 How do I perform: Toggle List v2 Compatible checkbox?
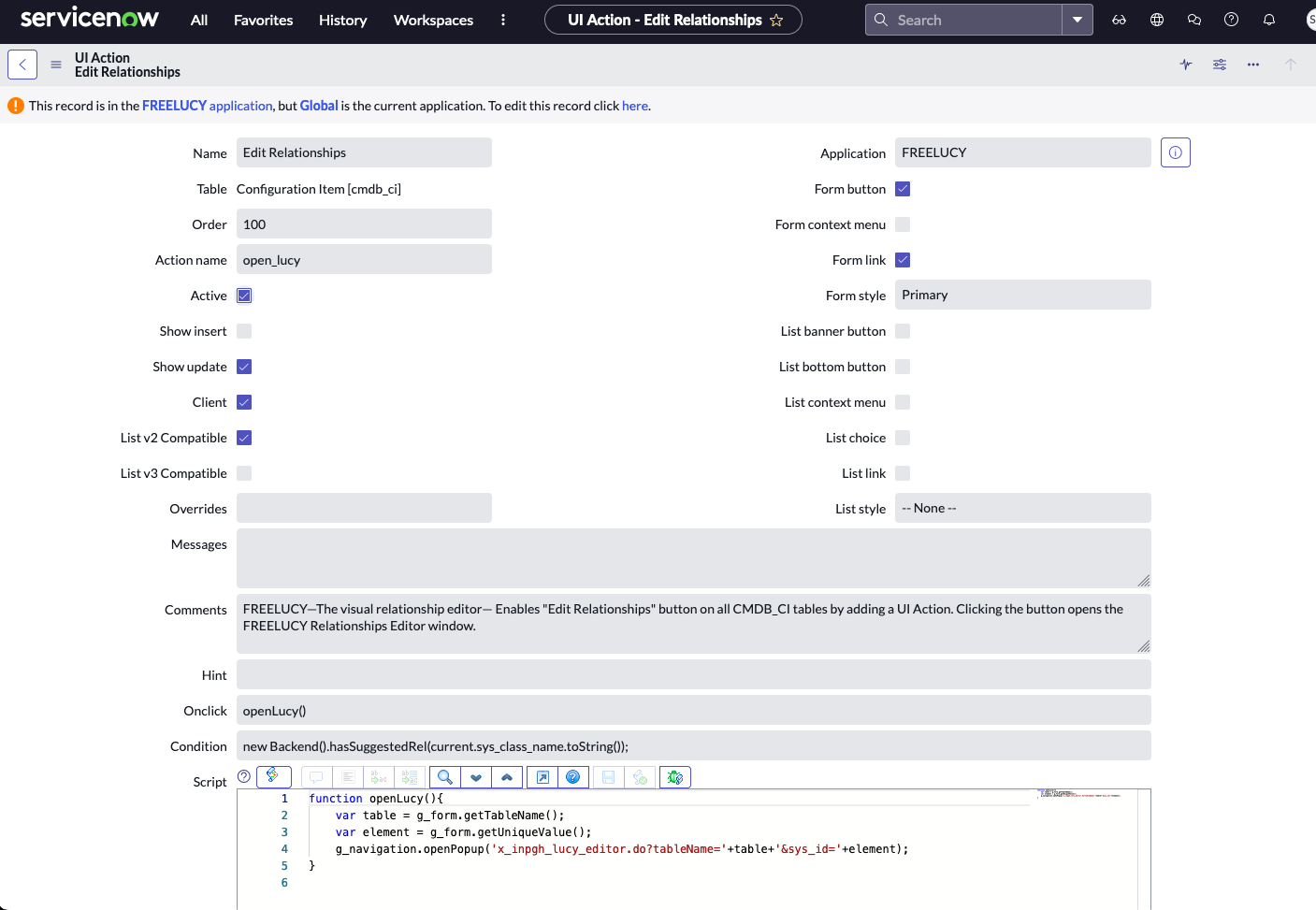coord(244,438)
